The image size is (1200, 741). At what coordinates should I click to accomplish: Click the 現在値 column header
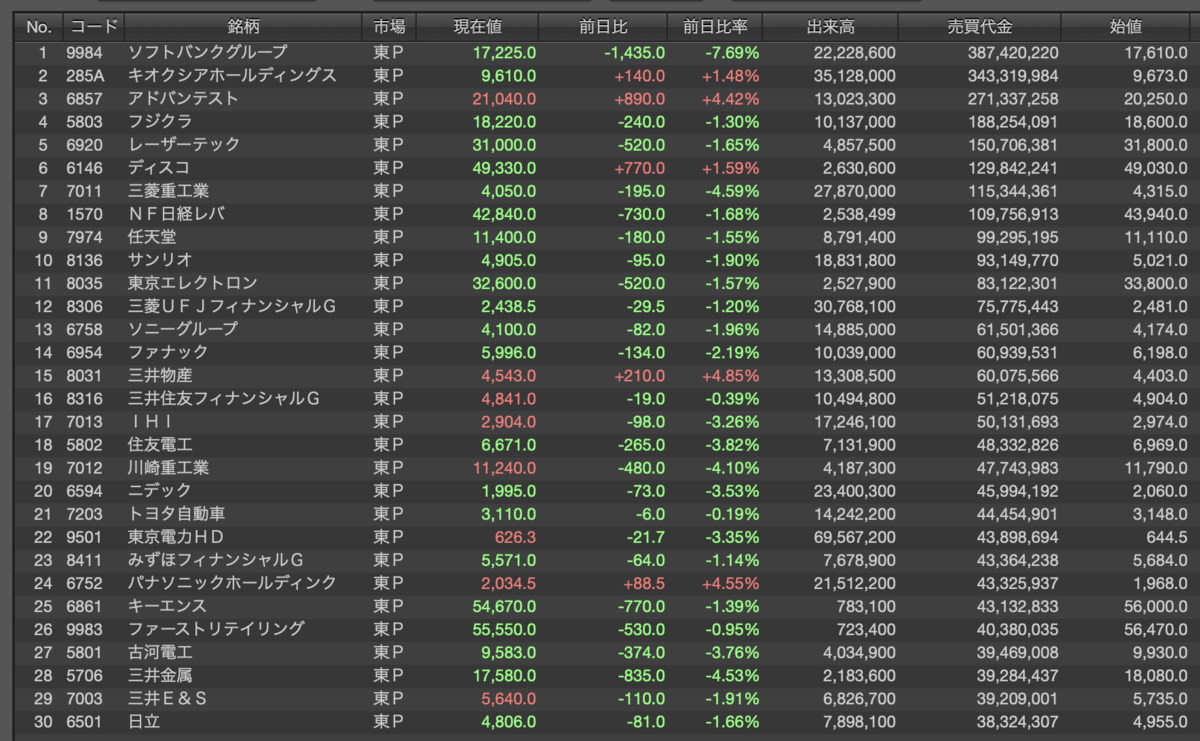(477, 27)
